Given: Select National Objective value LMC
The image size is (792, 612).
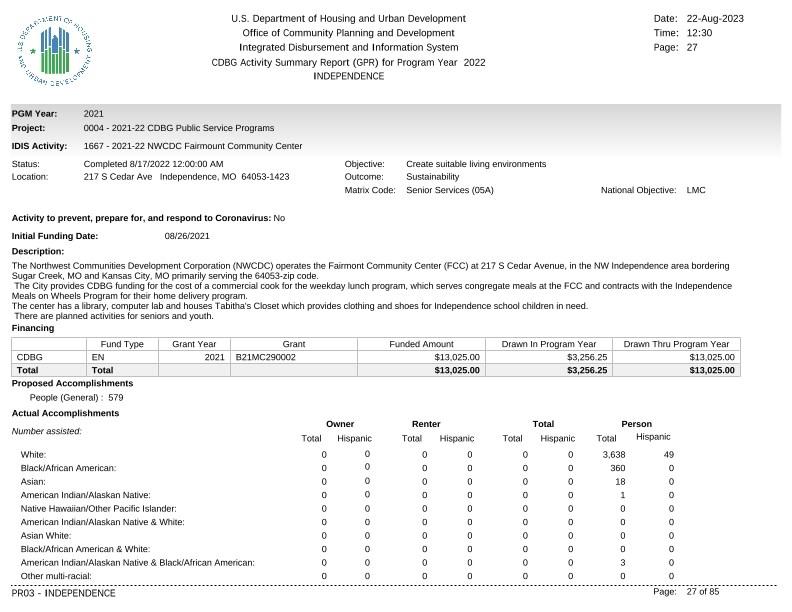Looking at the screenshot, I should (696, 190).
